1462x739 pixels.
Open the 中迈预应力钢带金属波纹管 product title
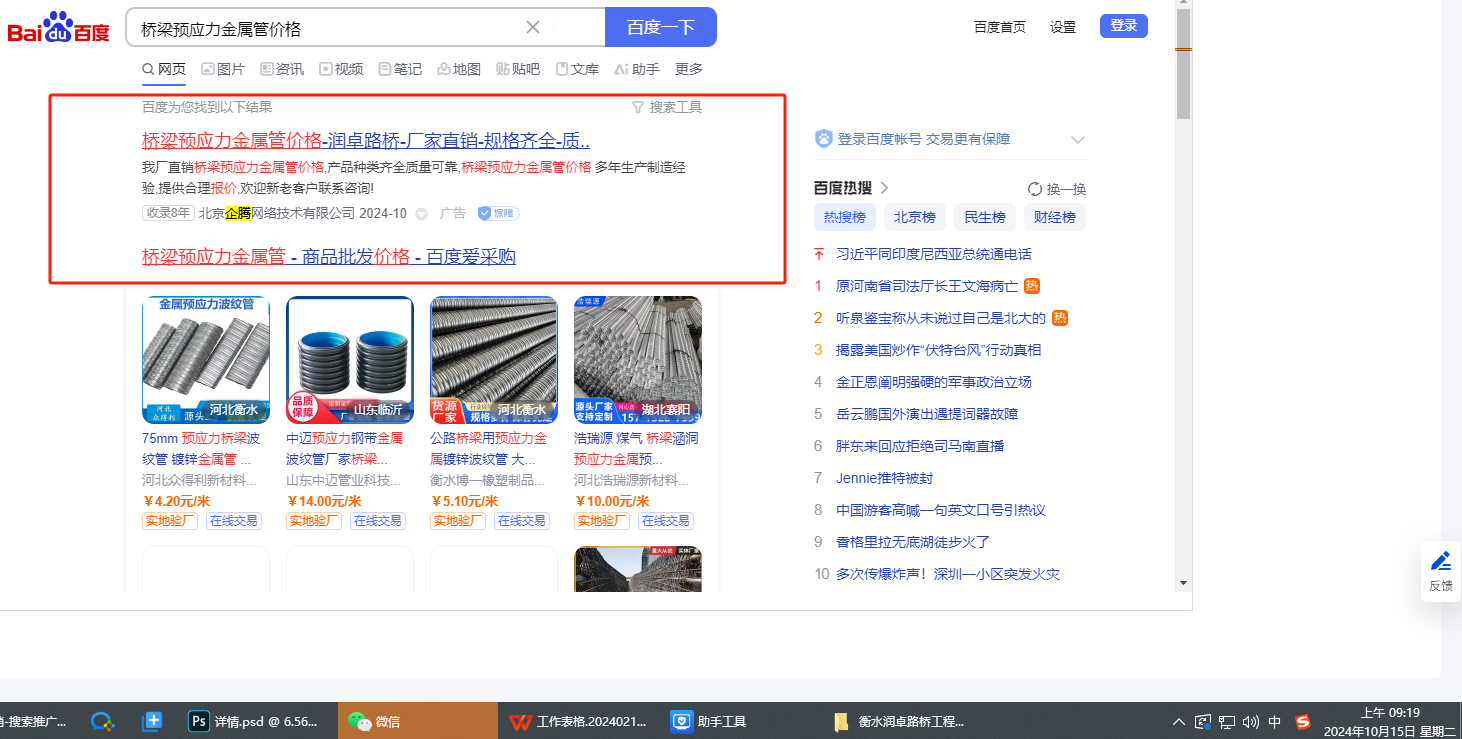[345, 448]
